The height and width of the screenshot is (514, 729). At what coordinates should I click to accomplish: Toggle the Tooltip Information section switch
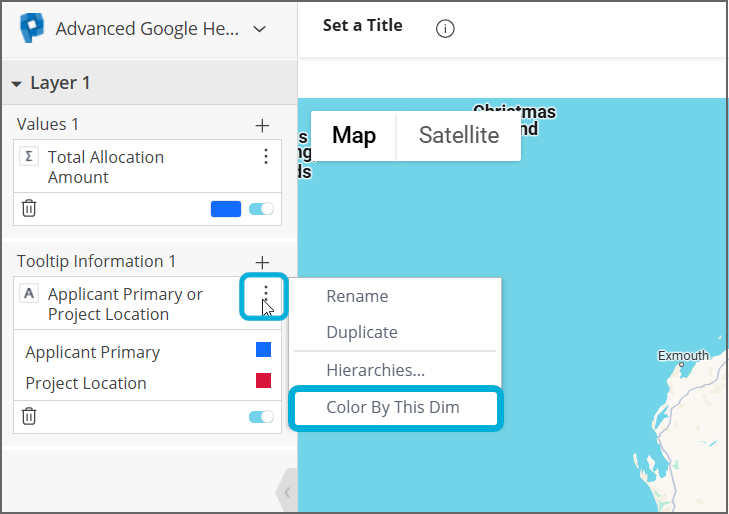261,416
